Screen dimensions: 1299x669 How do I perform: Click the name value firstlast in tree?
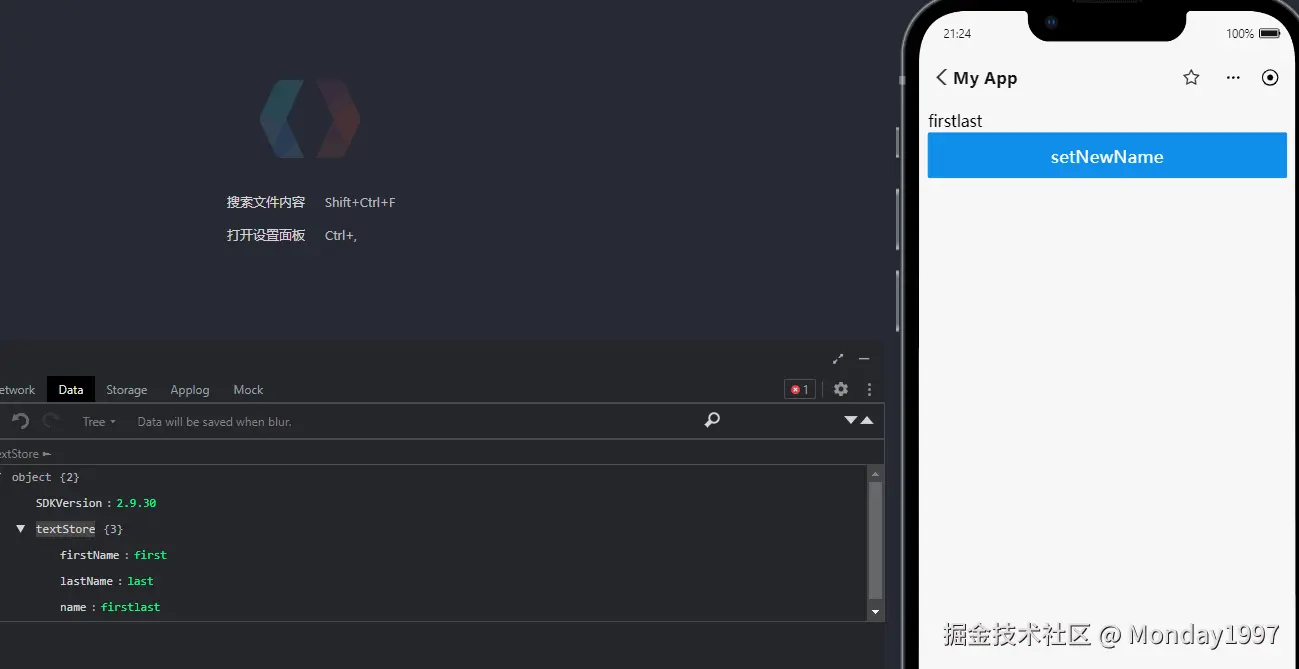click(130, 607)
